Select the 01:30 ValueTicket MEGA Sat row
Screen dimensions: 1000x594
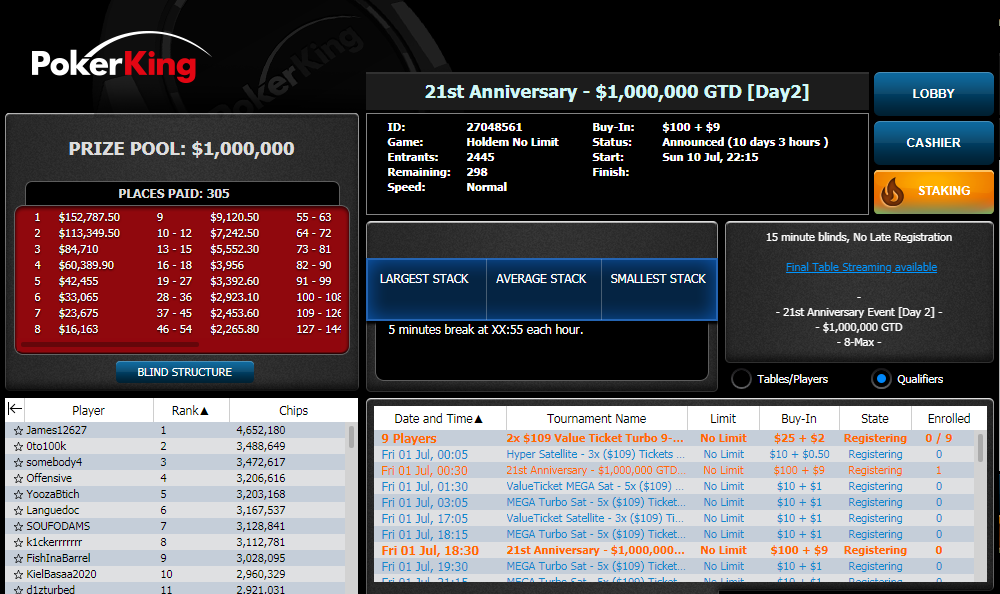(676, 486)
